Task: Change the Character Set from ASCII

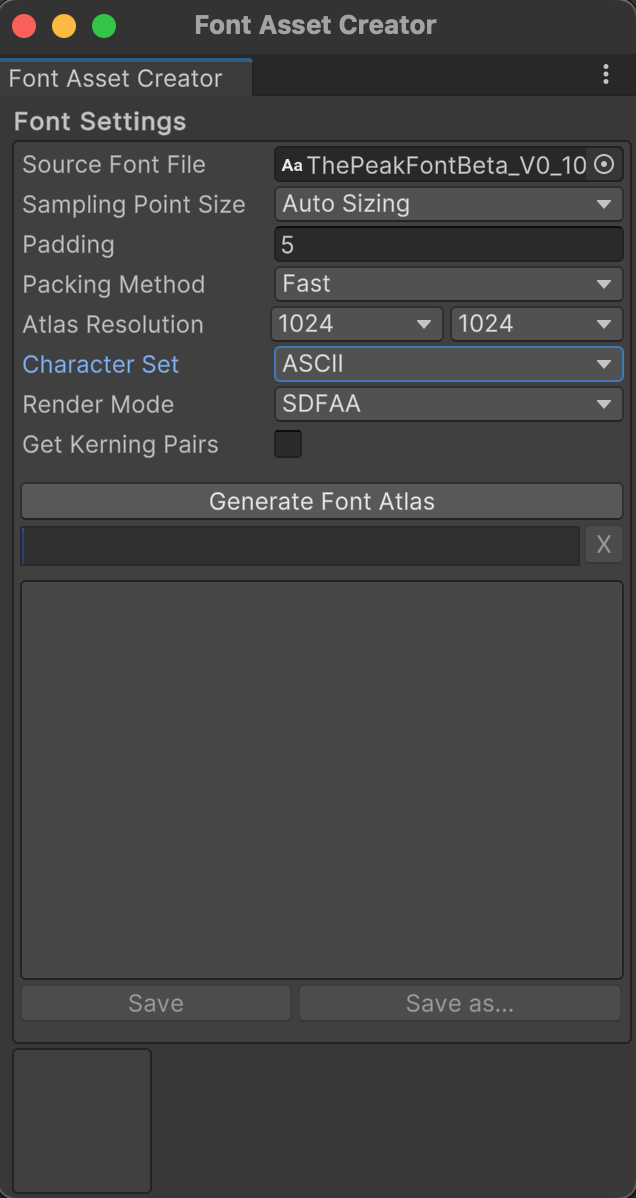Action: point(448,364)
